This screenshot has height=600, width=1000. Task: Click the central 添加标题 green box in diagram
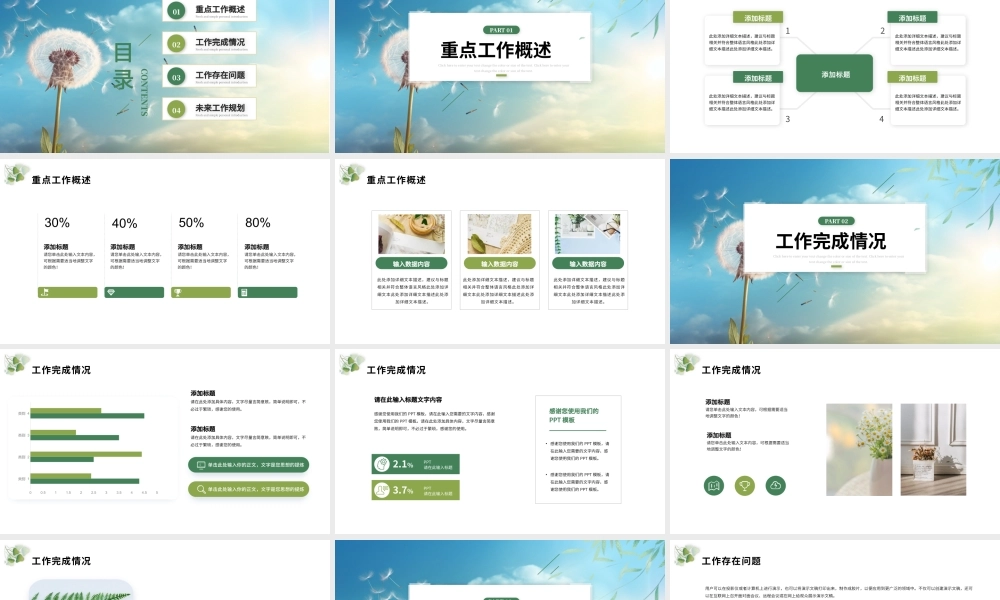[835, 74]
